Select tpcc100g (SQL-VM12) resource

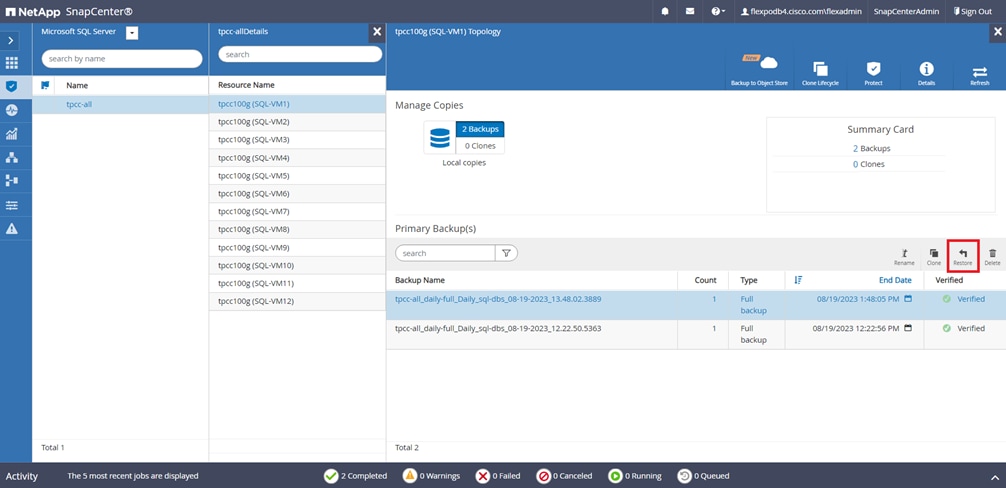click(x=297, y=301)
